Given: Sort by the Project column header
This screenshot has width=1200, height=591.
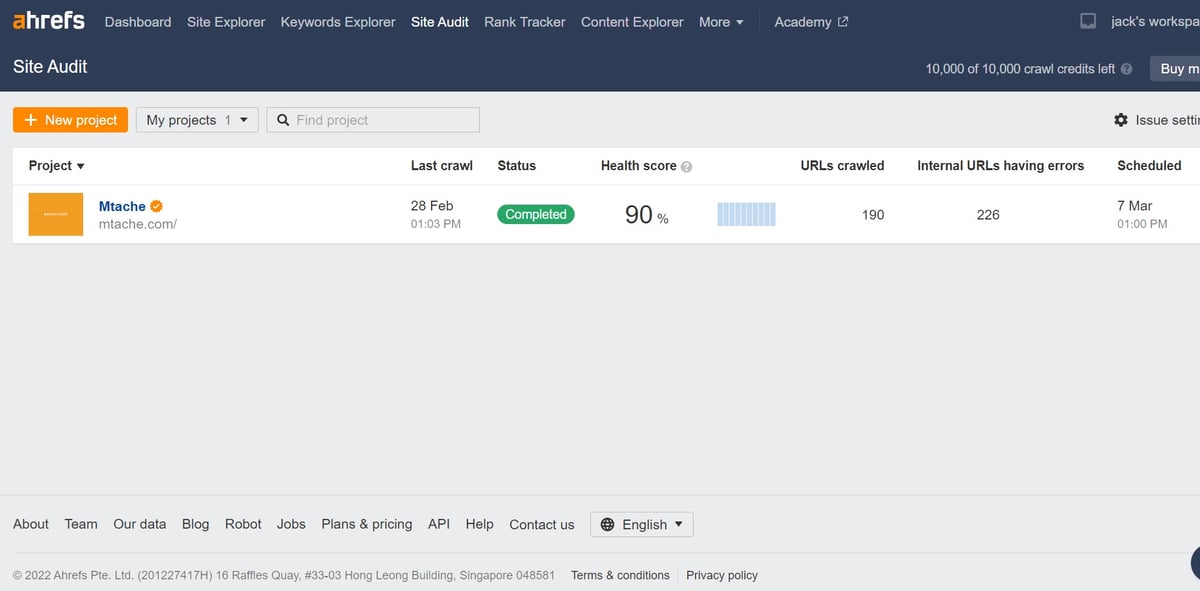Looking at the screenshot, I should [x=56, y=166].
